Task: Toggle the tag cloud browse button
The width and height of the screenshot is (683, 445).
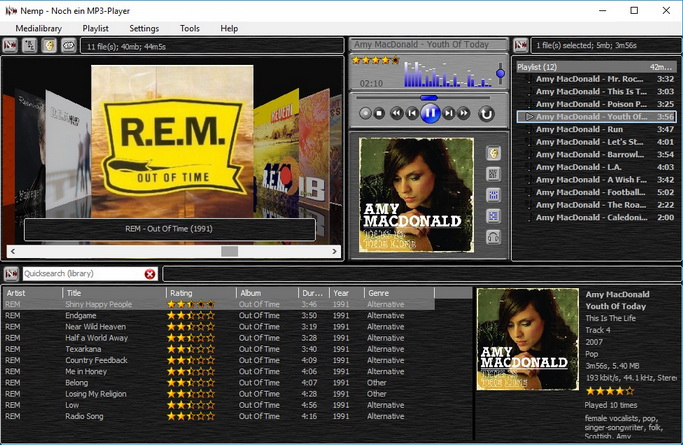Action: (x=67, y=45)
